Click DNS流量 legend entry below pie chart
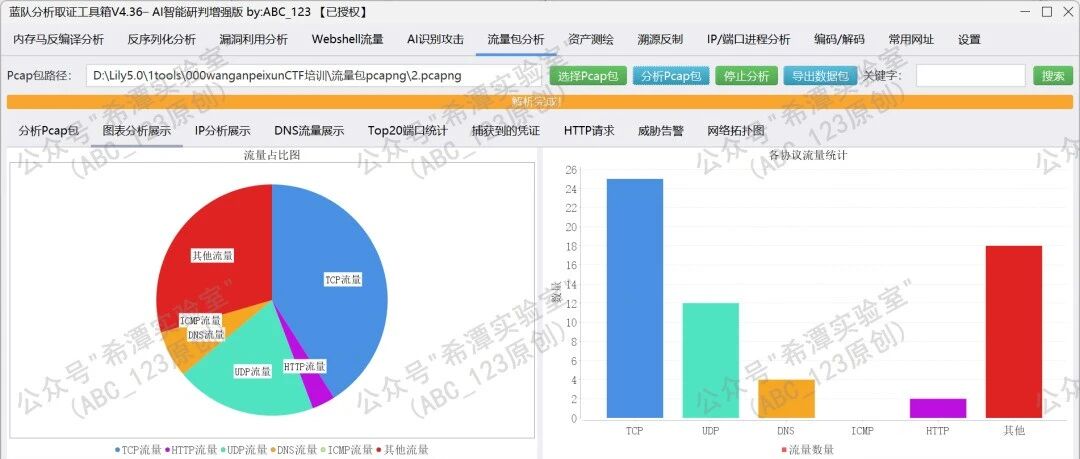The width and height of the screenshot is (1080, 459). click(x=294, y=450)
